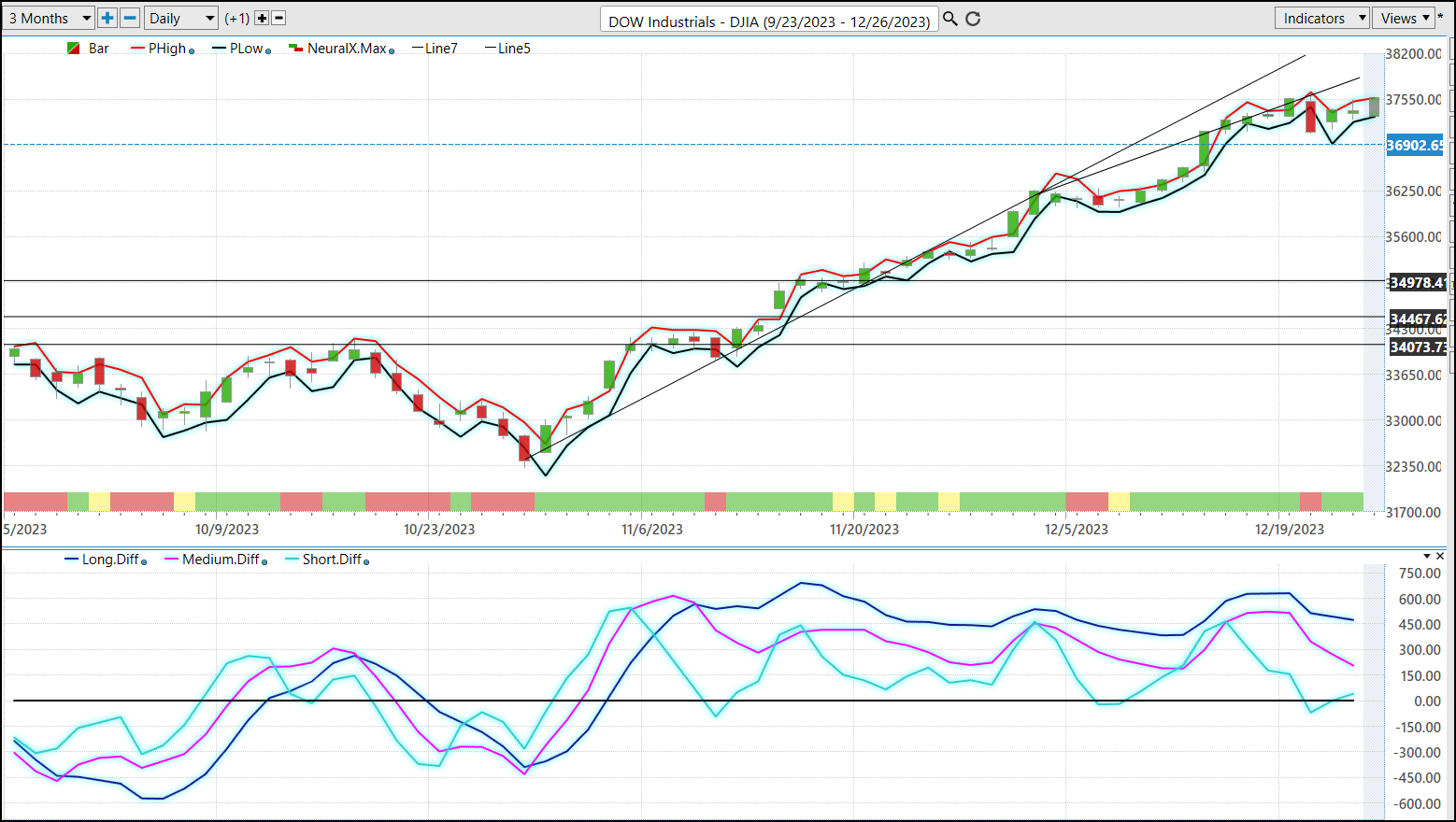This screenshot has width=1456, height=822.
Task: Click the blue dot beside Medium.Diff
Action: coord(264,562)
